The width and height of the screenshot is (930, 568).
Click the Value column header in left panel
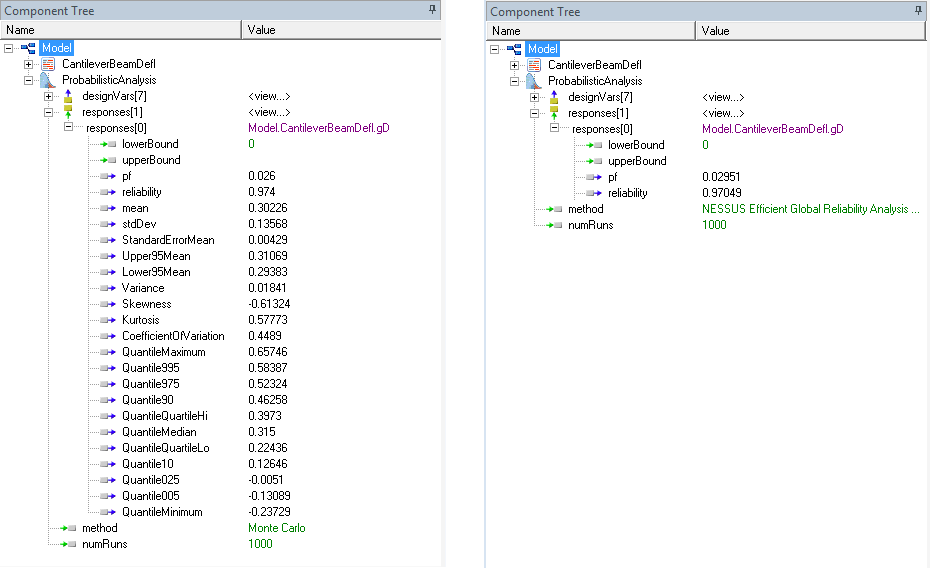pyautogui.click(x=340, y=30)
